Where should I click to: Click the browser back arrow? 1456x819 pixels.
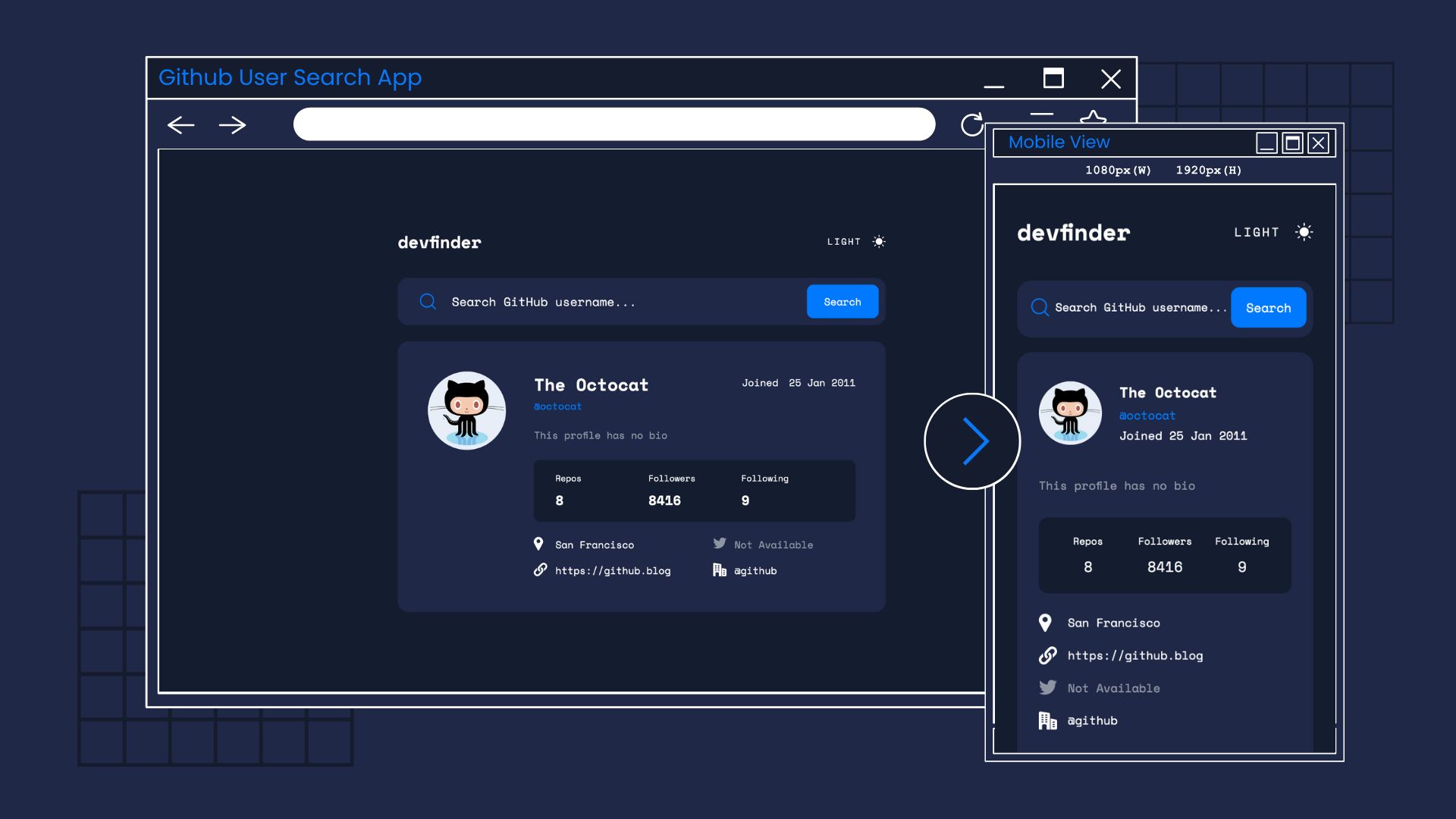[x=180, y=125]
